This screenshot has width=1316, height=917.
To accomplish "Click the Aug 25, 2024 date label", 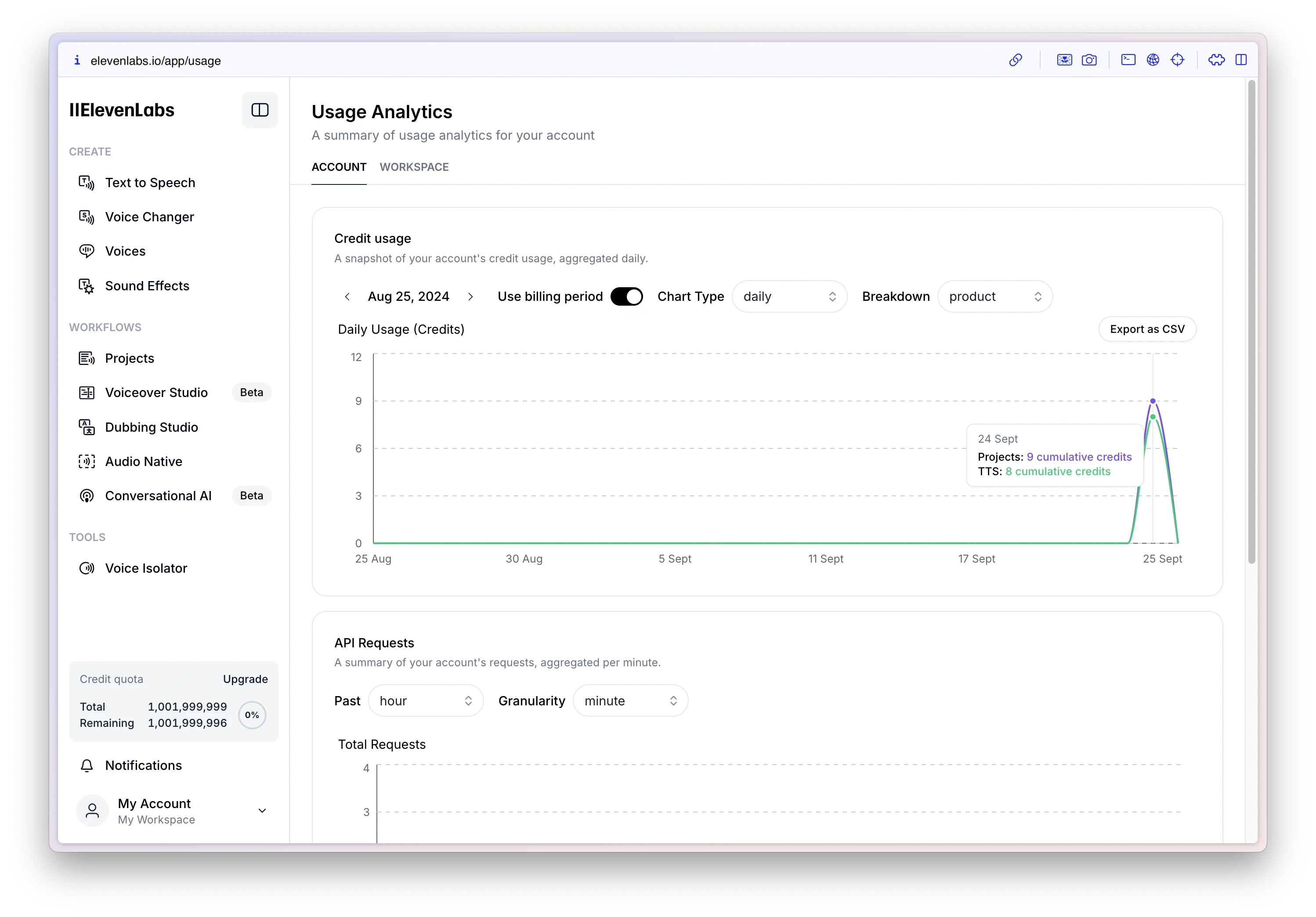I will pos(408,296).
